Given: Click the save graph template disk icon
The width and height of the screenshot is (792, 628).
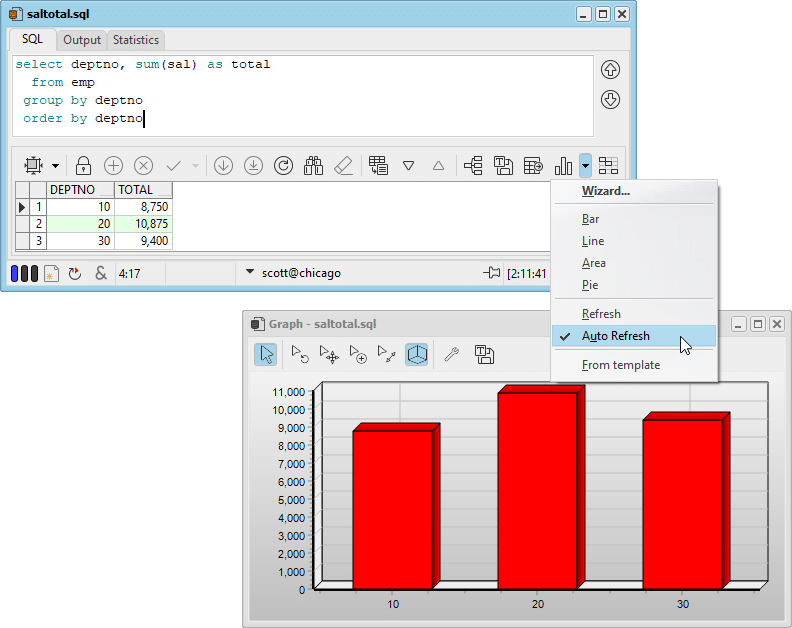Looking at the screenshot, I should pyautogui.click(x=484, y=354).
